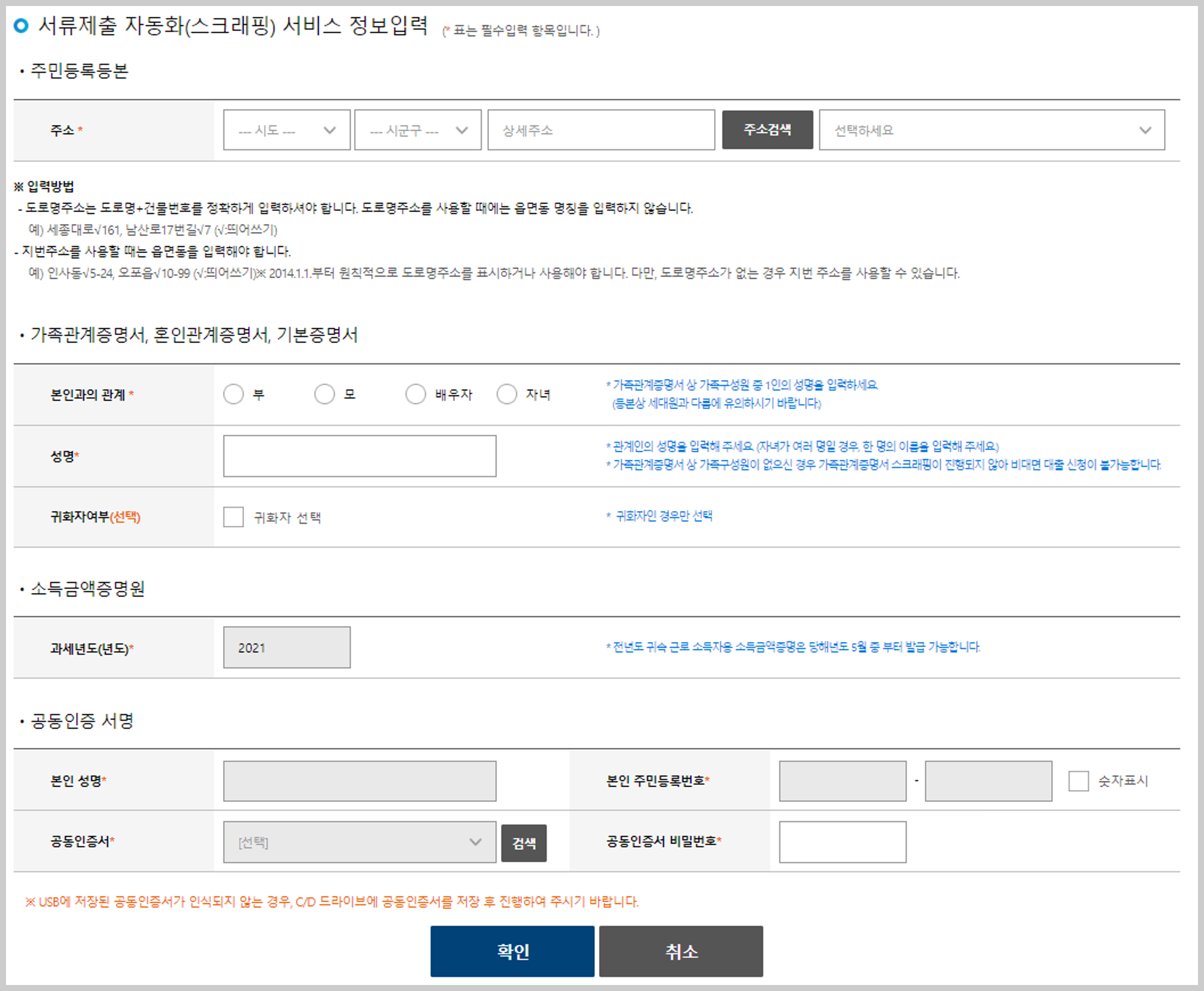The image size is (1204, 991).
Task: Select the 자녀 (child) radio button
Action: coord(506,394)
